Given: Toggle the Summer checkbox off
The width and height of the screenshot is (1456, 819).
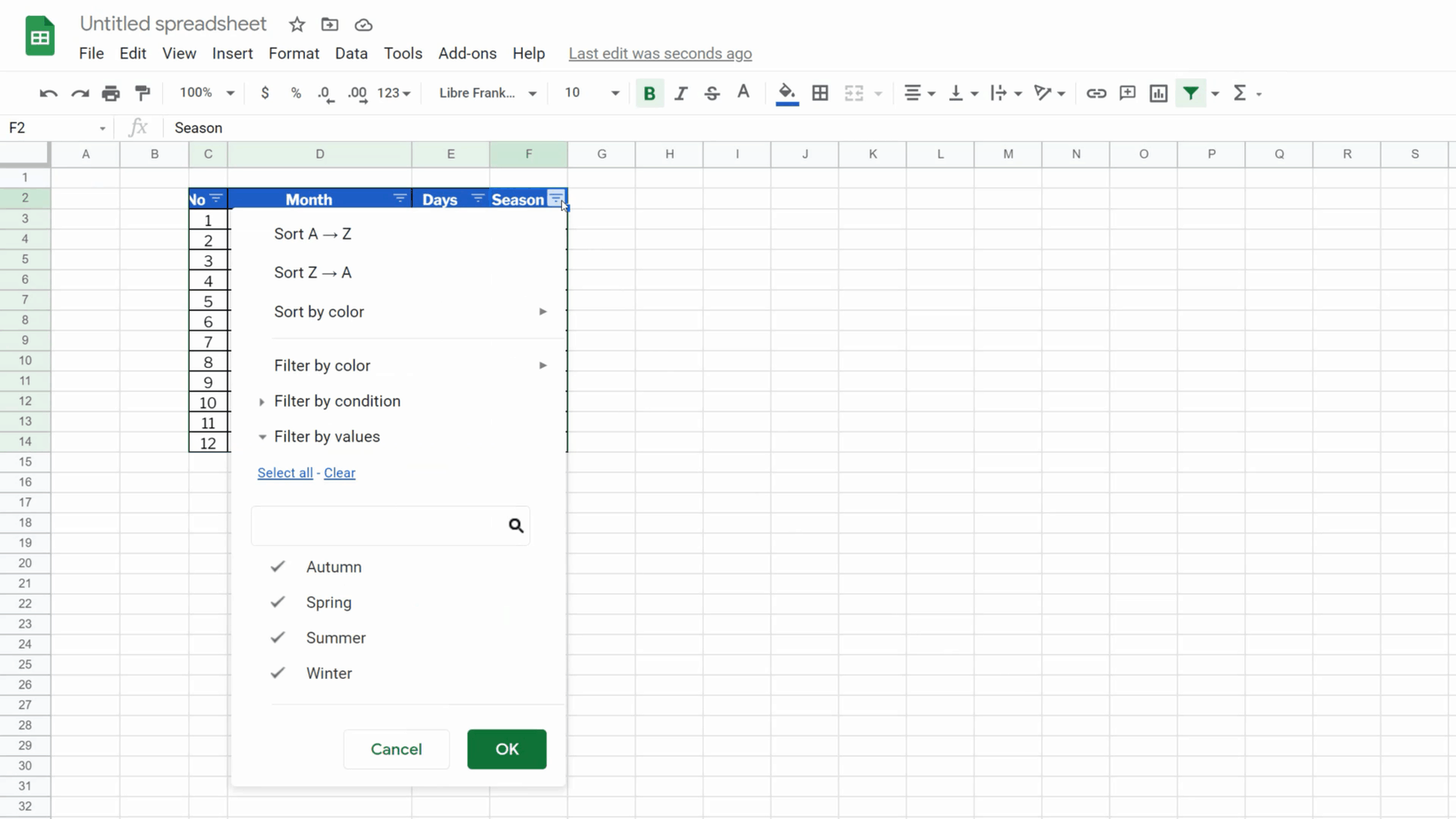Looking at the screenshot, I should tap(276, 637).
